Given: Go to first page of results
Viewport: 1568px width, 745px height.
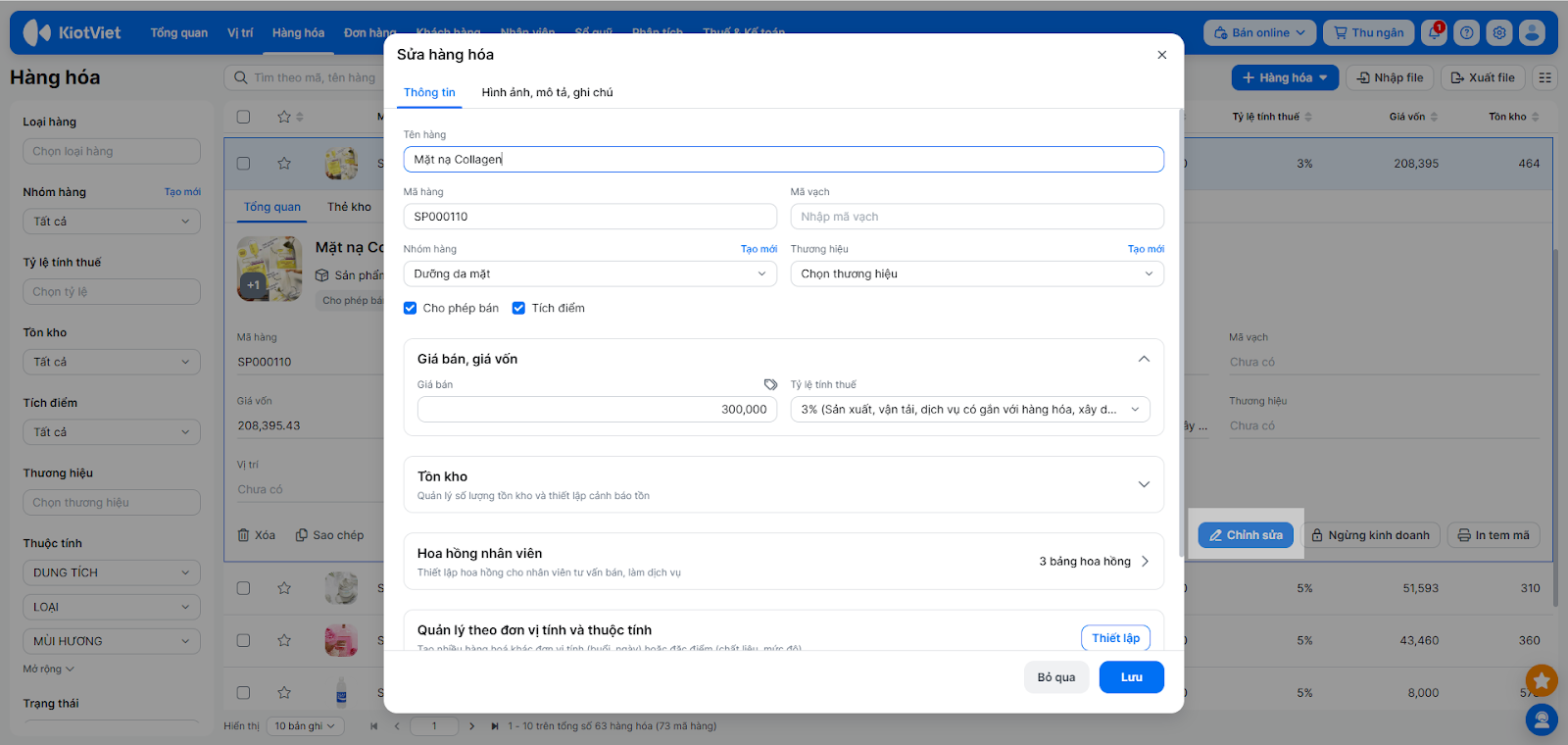Looking at the screenshot, I should click(x=373, y=726).
